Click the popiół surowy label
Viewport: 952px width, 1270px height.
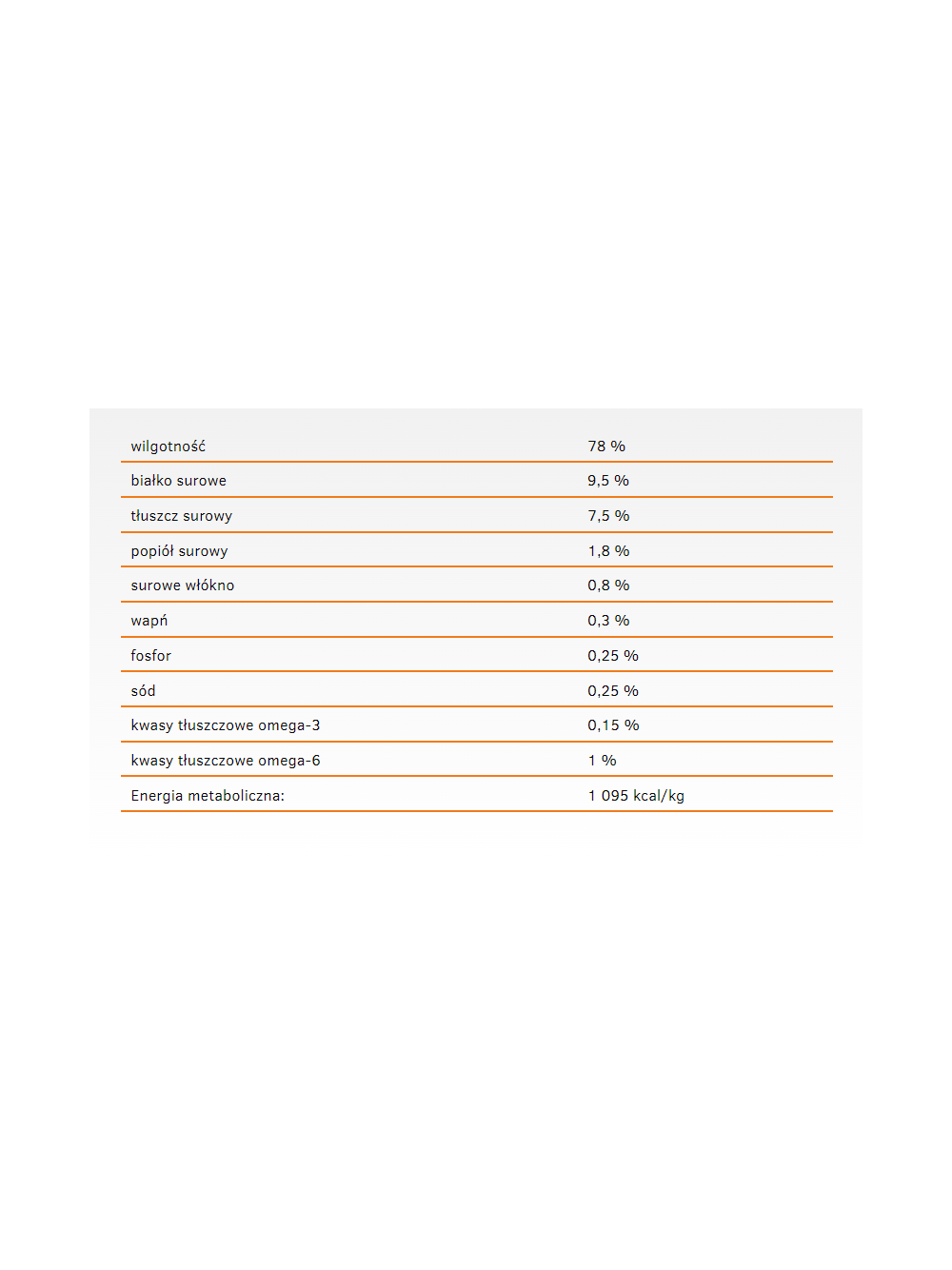pos(180,551)
